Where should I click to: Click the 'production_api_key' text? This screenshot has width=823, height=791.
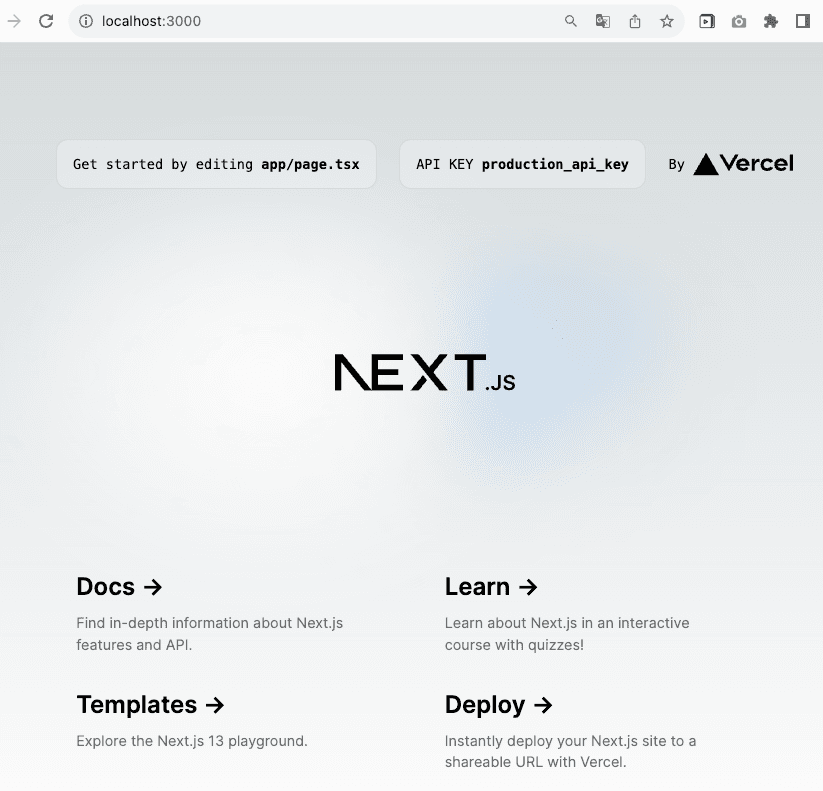555,164
